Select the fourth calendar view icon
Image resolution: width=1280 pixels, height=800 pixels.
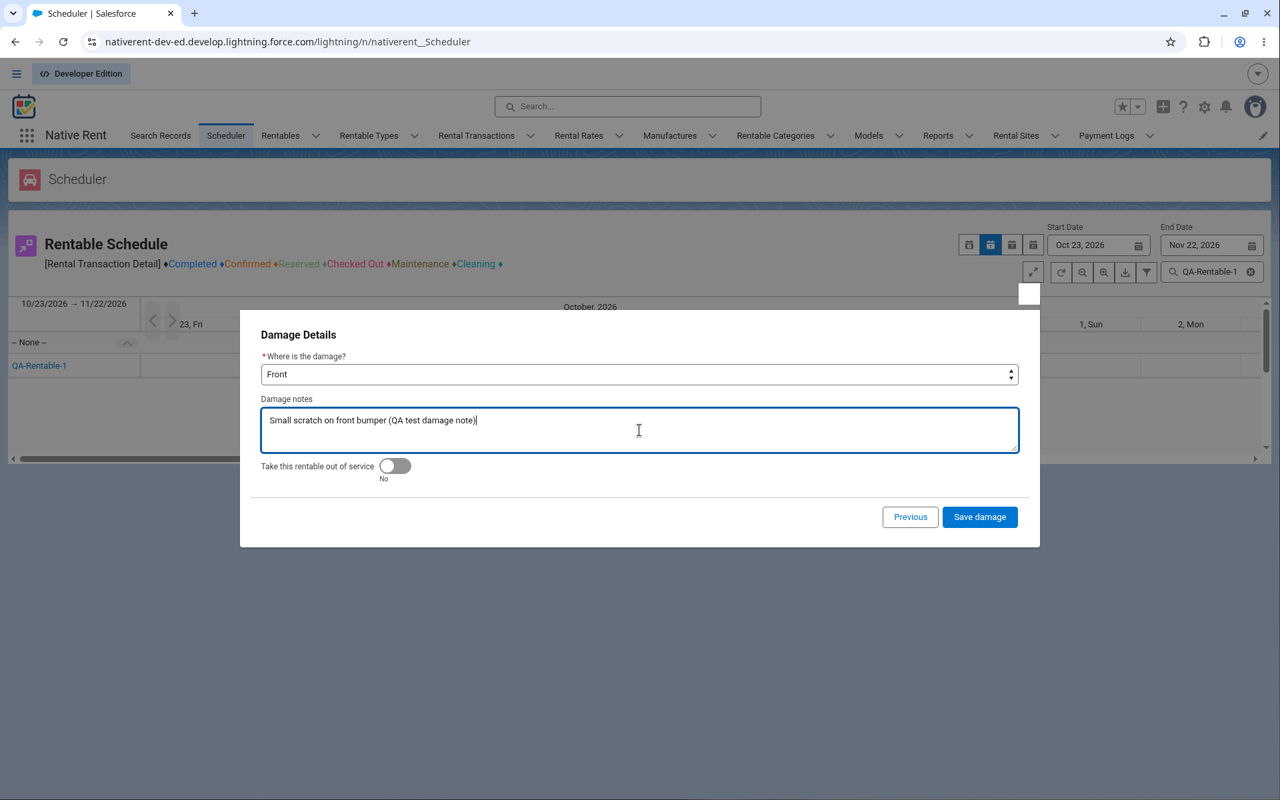coord(1033,245)
